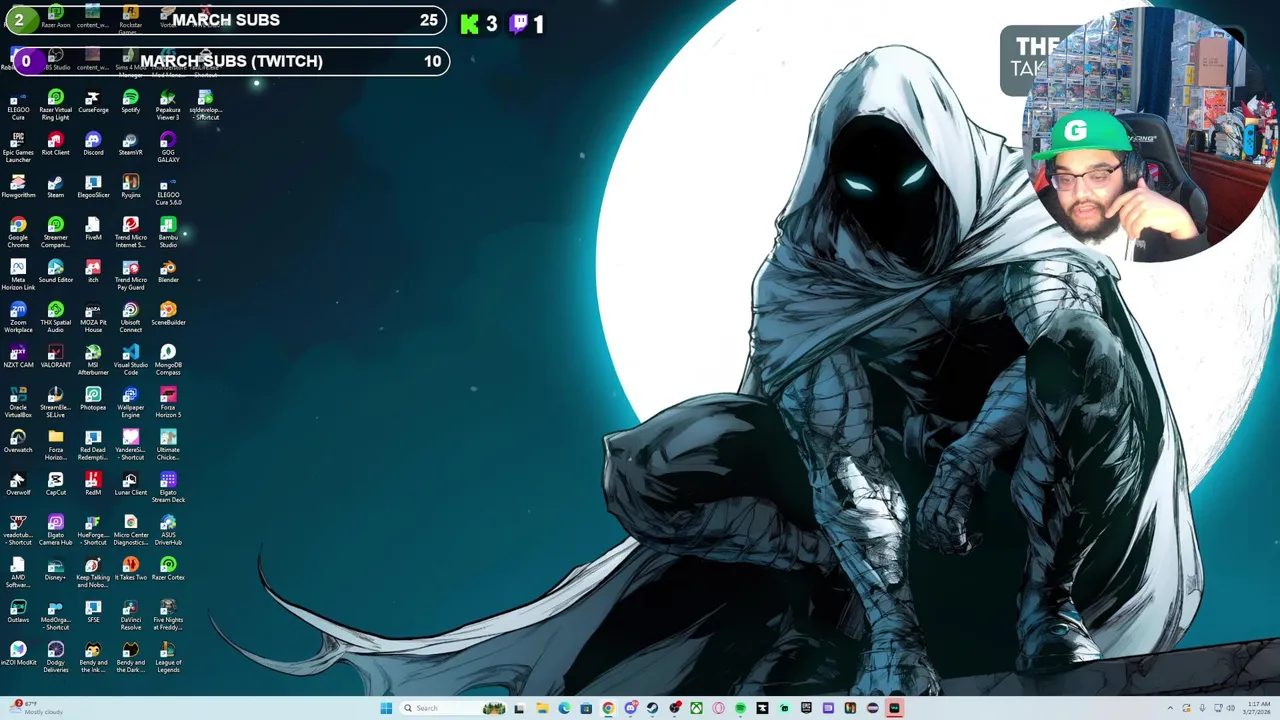Image resolution: width=1280 pixels, height=720 pixels.
Task: Open the MSI Afterburner icon
Action: [93, 361]
